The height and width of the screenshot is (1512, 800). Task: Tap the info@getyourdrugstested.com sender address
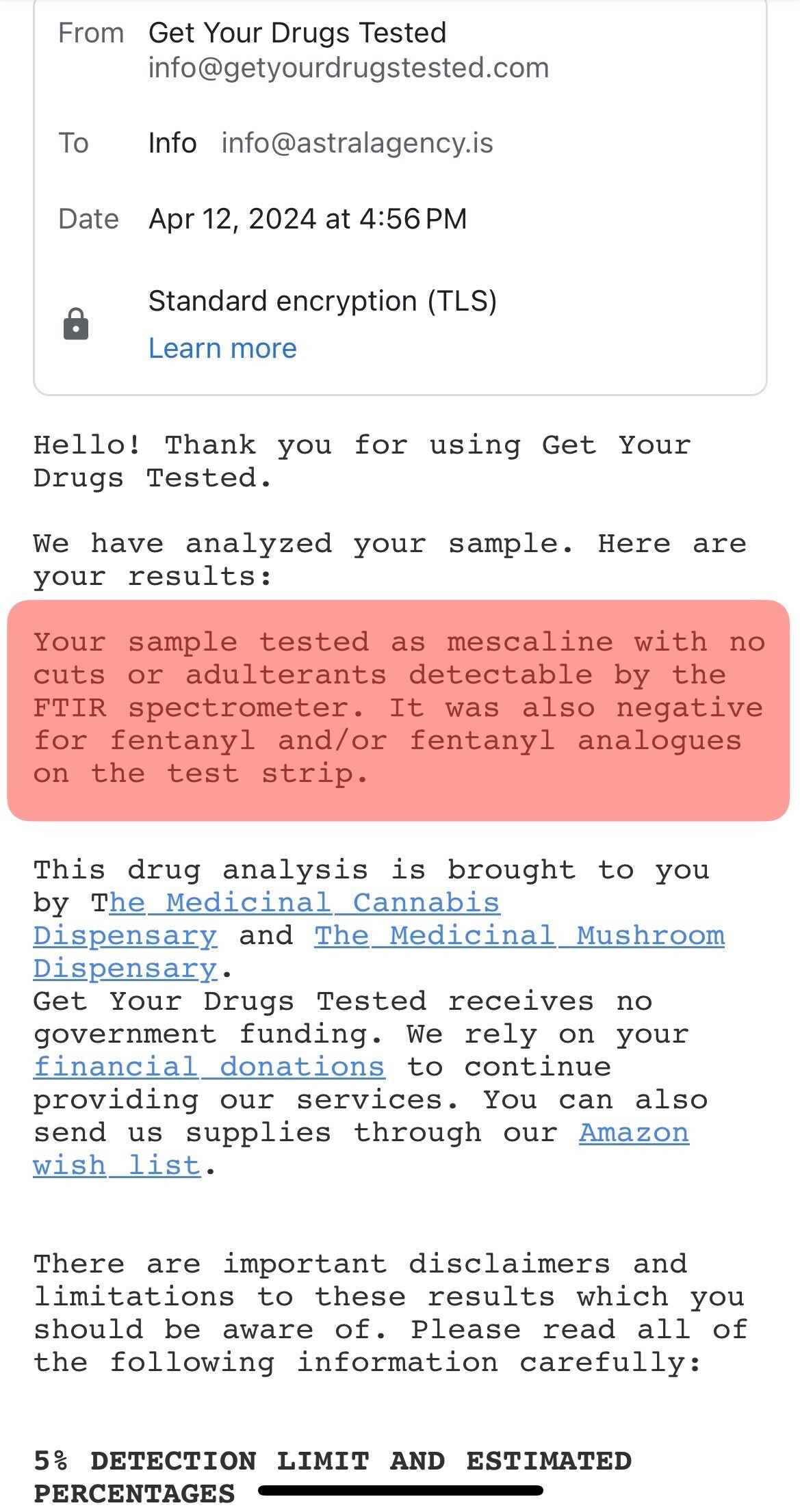348,68
